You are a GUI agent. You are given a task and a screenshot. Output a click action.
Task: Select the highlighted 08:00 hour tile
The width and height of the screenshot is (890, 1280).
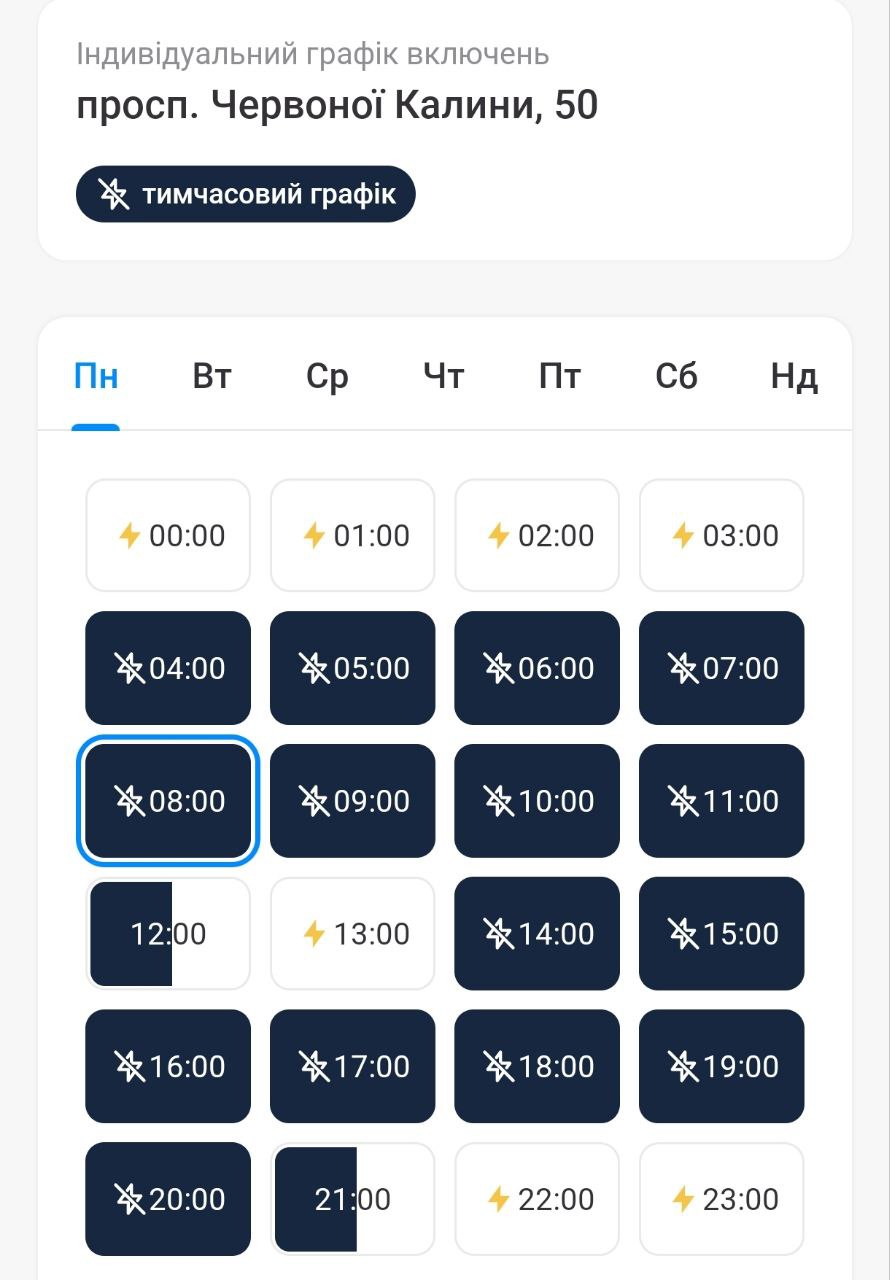pyautogui.click(x=168, y=801)
